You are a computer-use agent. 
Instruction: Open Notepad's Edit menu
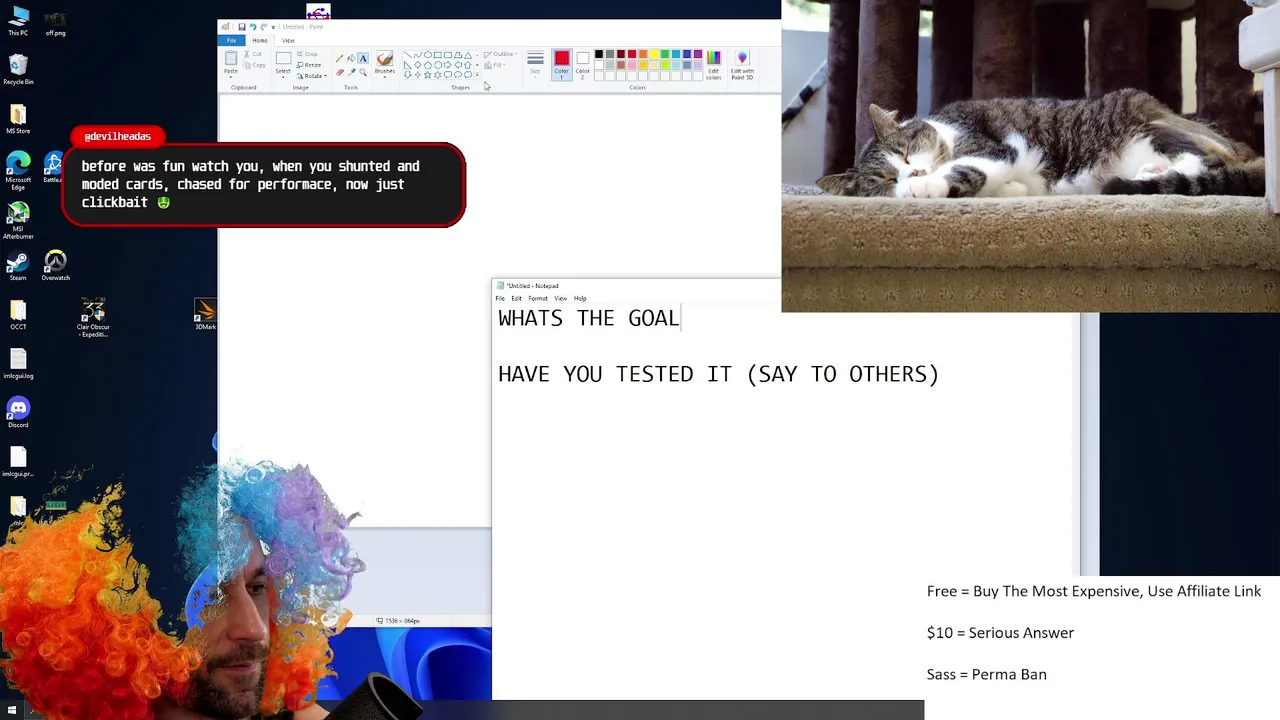click(516, 298)
